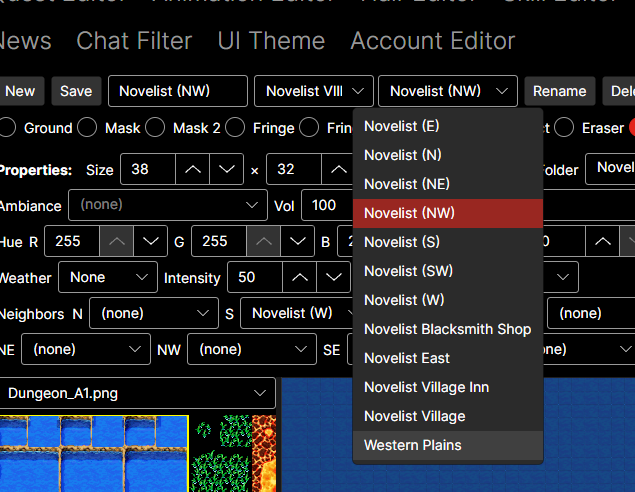The width and height of the screenshot is (635, 492).
Task: Select the lava tile in tileset
Action: [x=264, y=454]
